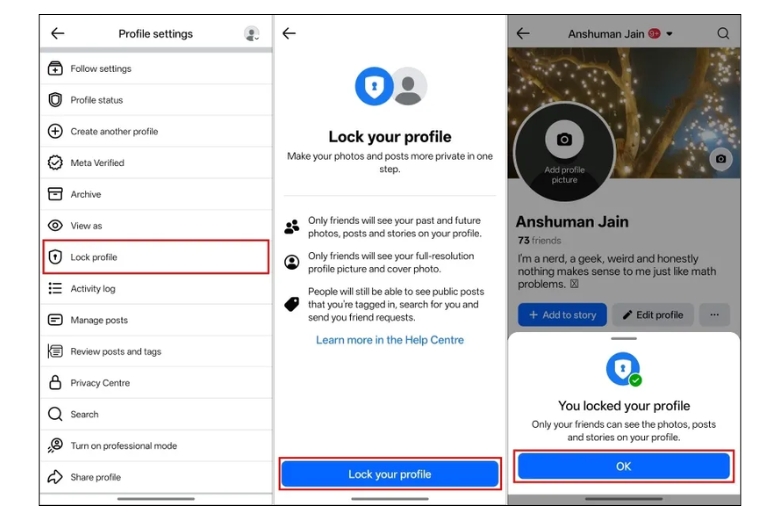Click the Profile status shield icon
780x520 pixels.
tap(55, 100)
